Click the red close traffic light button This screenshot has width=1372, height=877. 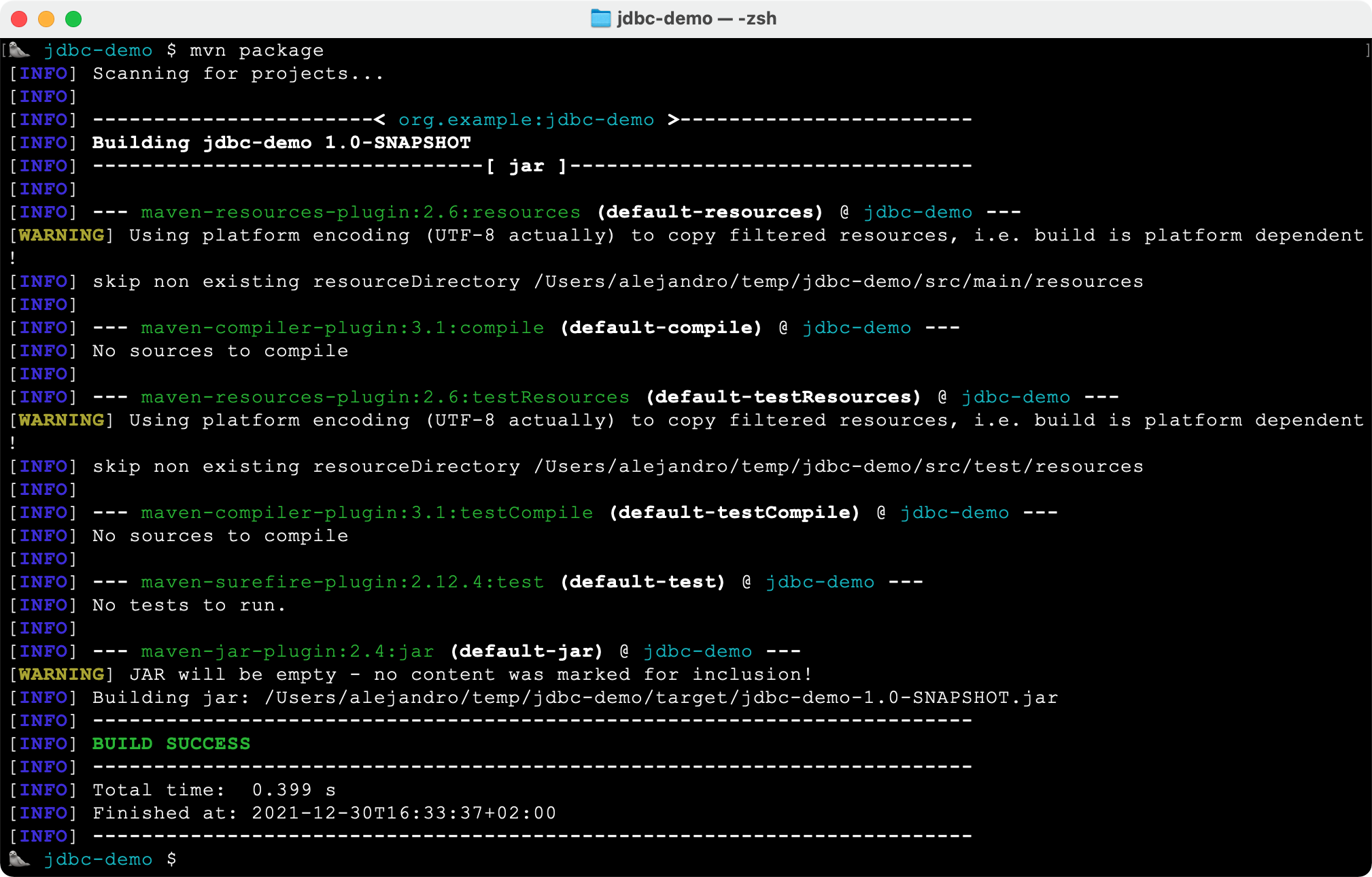pos(20,19)
